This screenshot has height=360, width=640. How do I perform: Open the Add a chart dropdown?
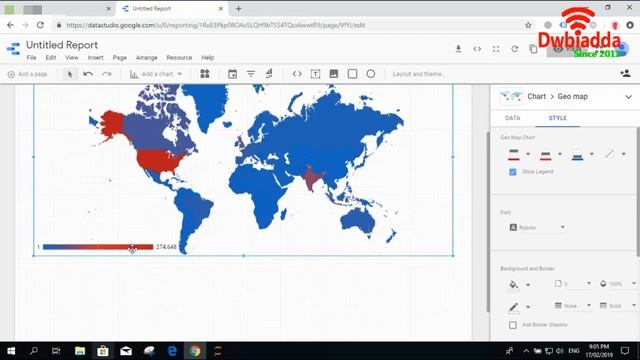156,74
